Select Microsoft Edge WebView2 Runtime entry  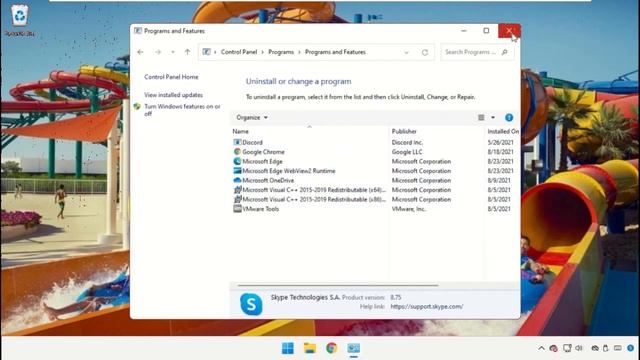click(x=289, y=171)
